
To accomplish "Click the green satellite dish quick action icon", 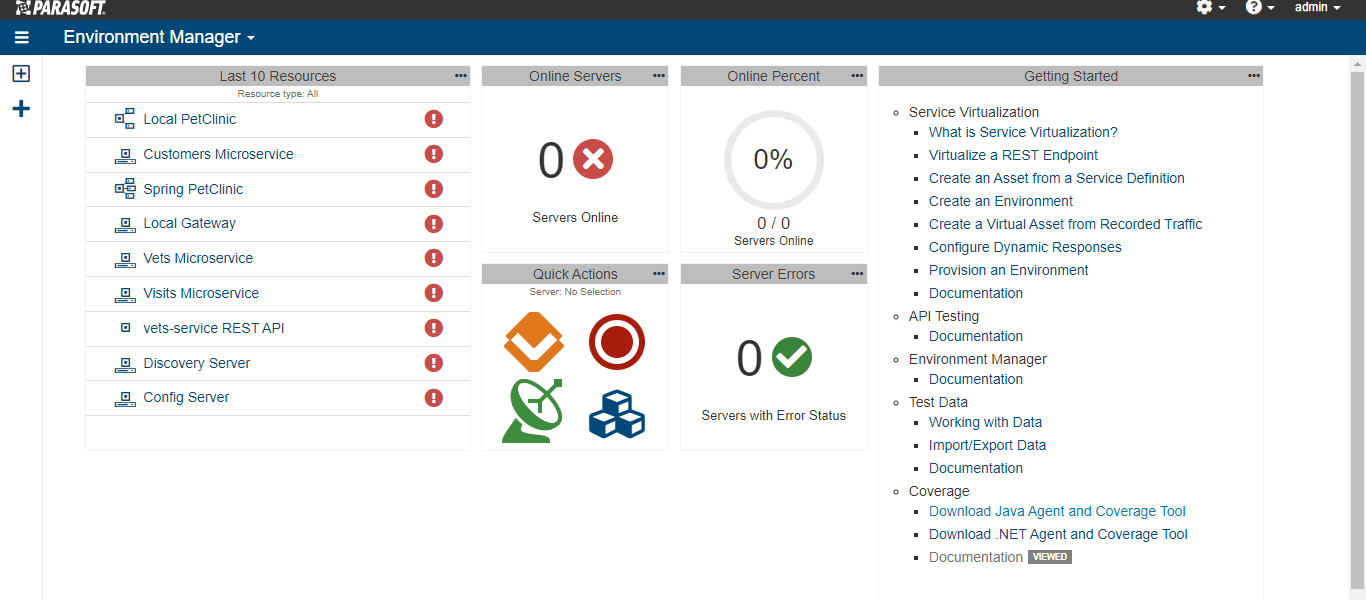I will click(532, 410).
